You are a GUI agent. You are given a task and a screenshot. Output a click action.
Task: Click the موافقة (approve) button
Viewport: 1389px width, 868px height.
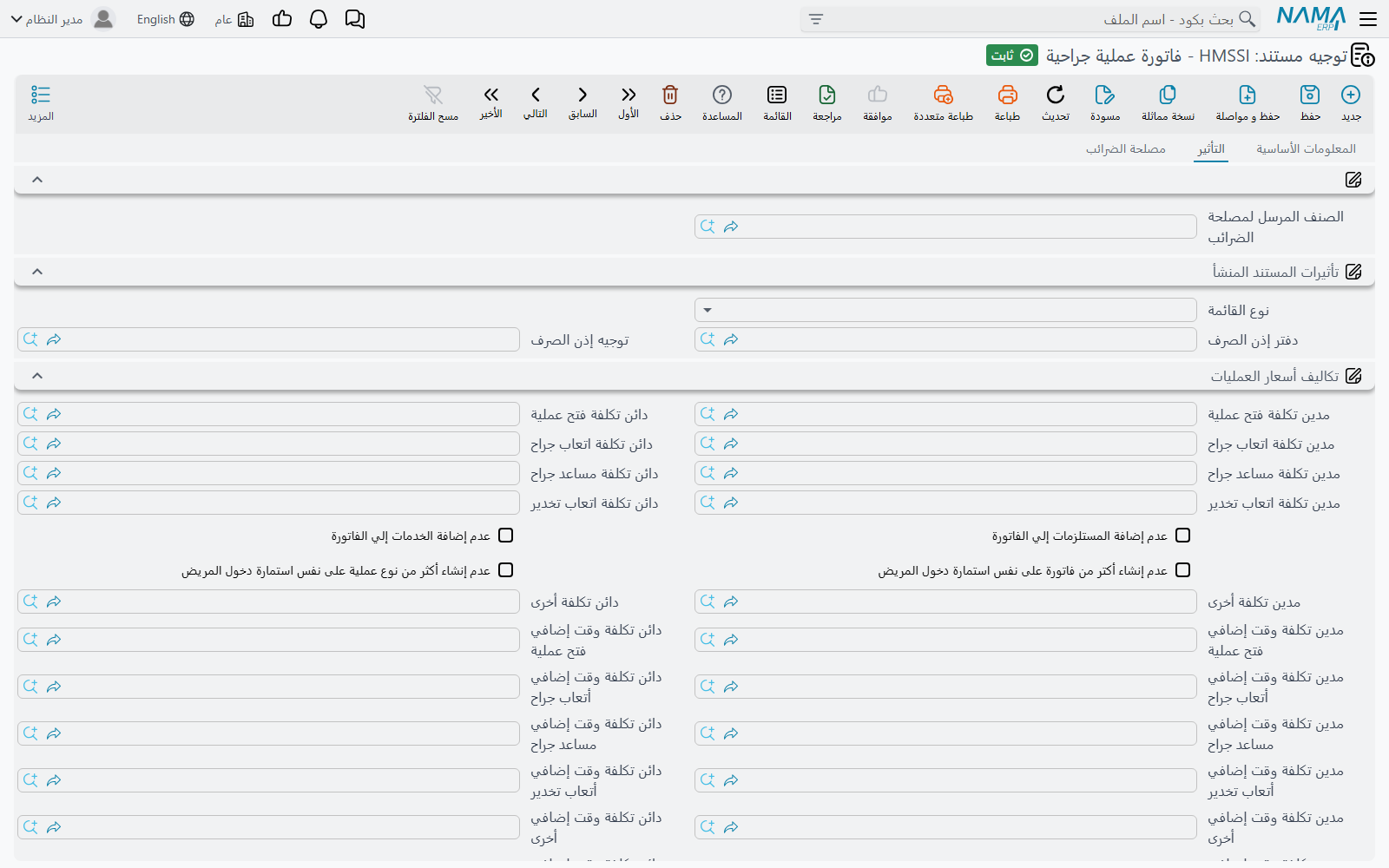coord(878,102)
